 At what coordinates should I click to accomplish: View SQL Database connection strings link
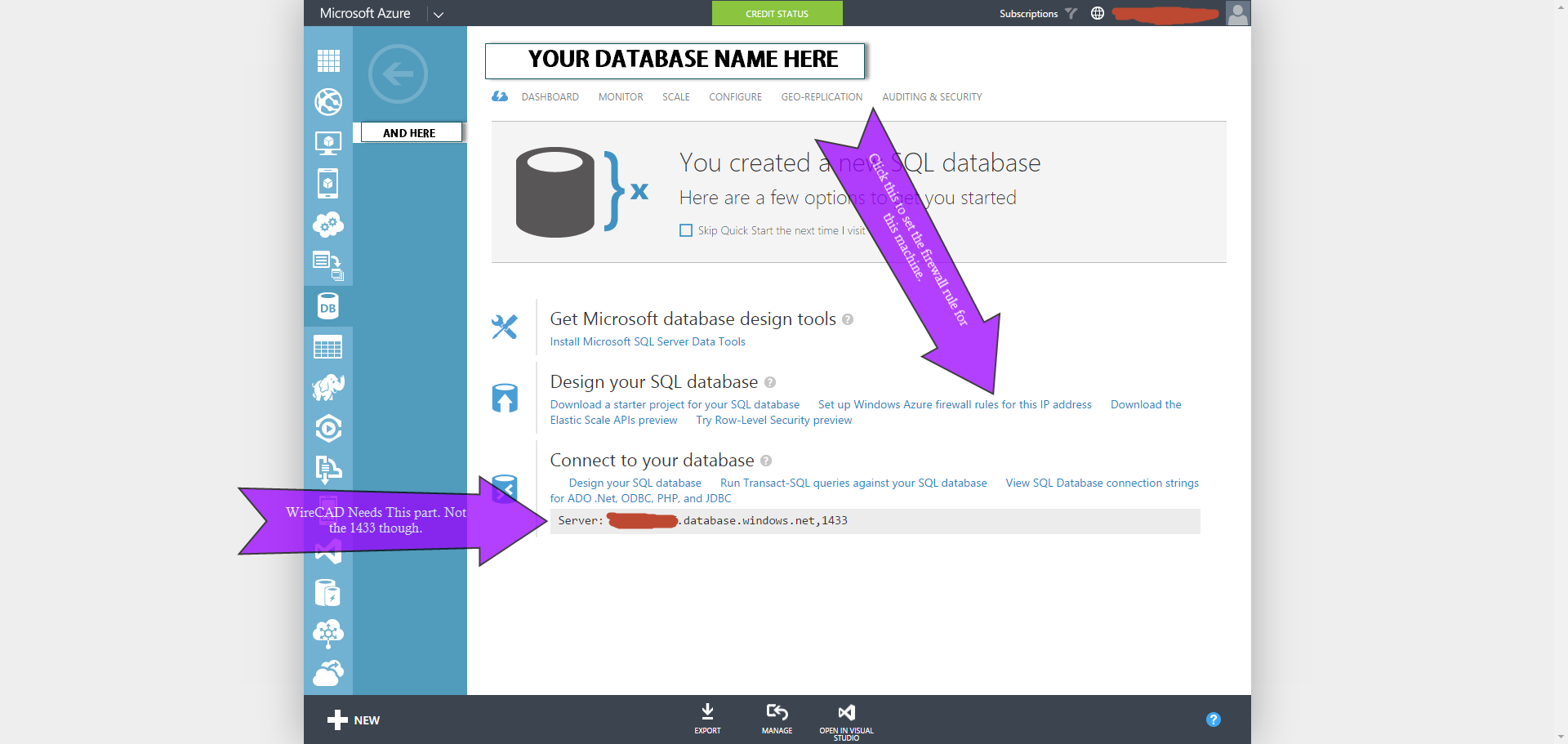pyautogui.click(x=1102, y=483)
